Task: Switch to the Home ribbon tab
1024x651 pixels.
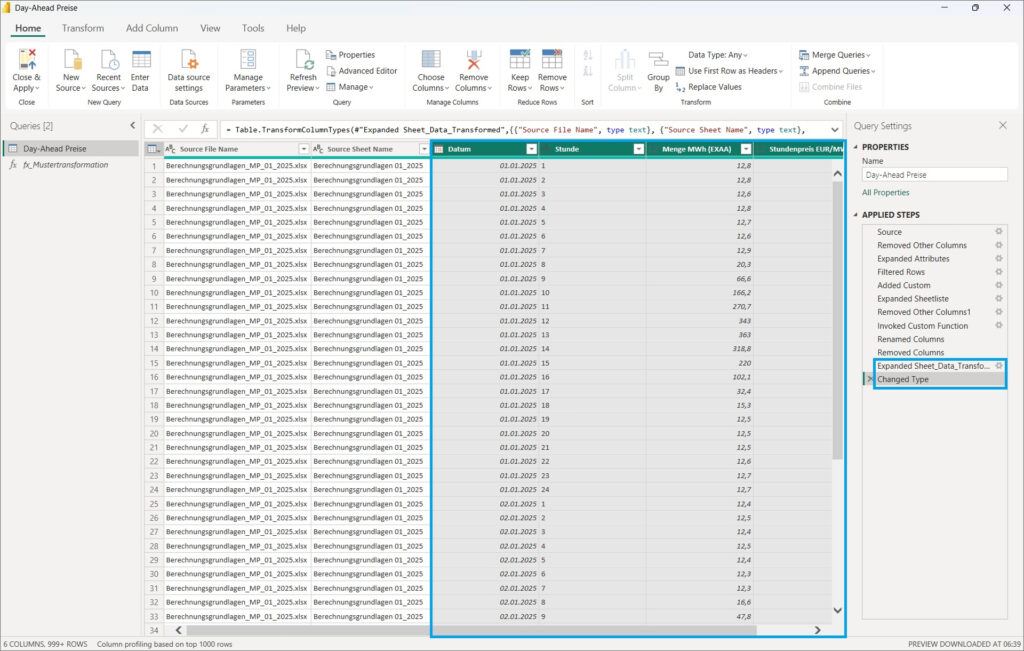Action: 28,28
